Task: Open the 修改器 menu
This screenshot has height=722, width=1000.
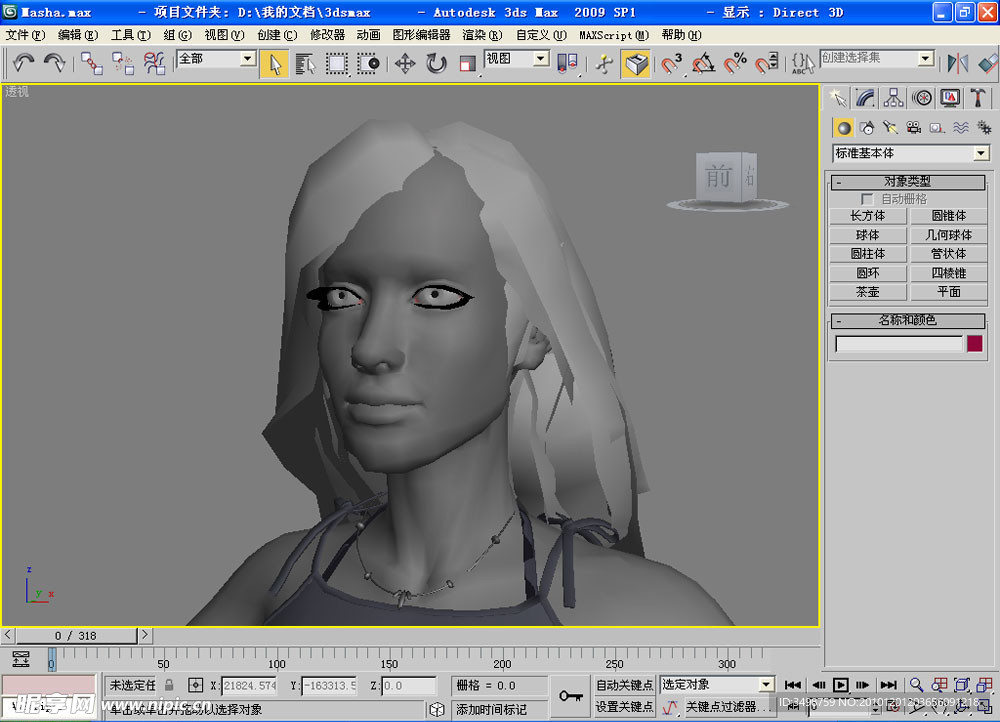Action: [327, 34]
